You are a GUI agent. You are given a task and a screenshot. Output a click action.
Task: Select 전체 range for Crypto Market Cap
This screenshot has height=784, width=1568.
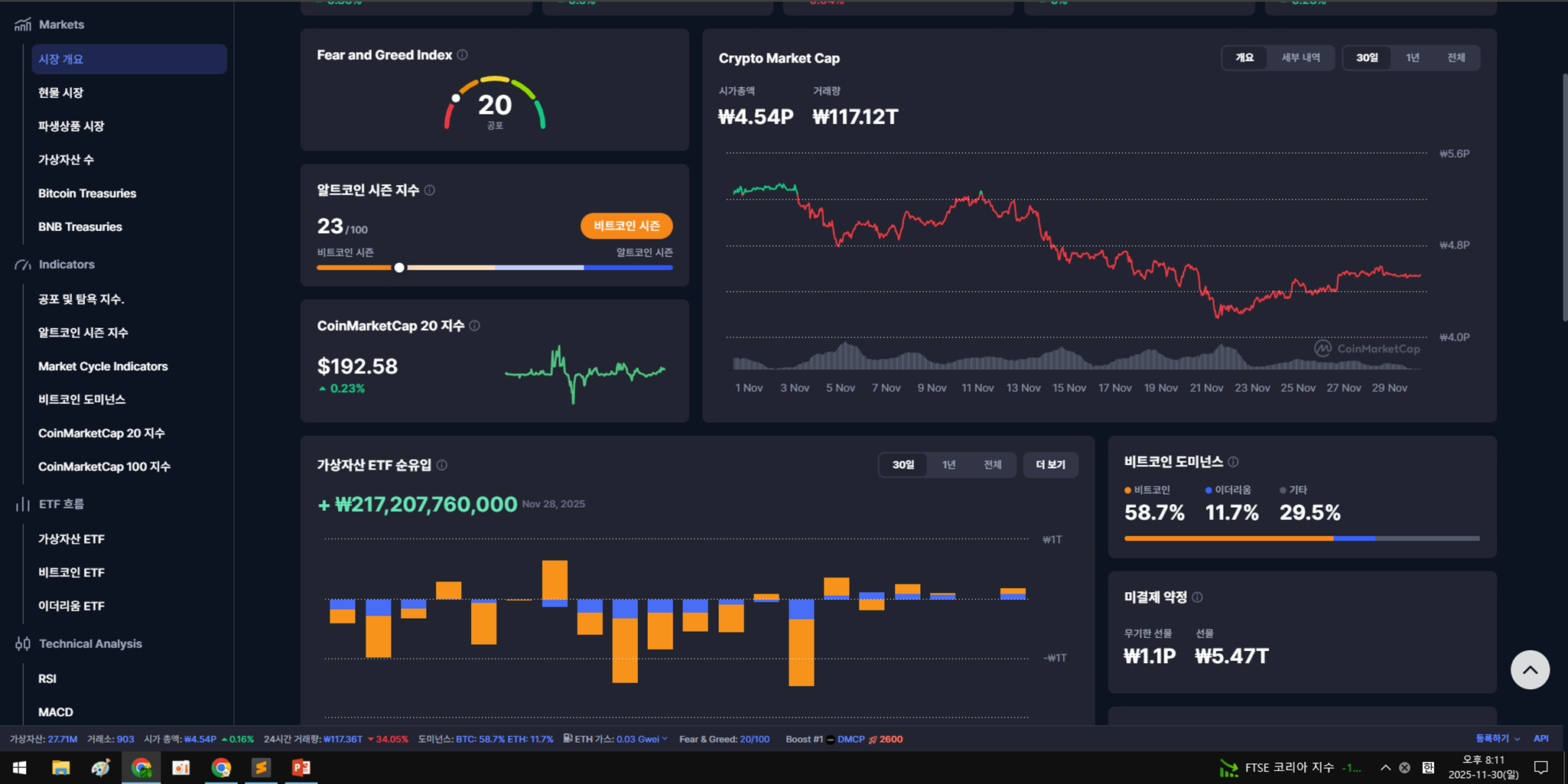[1456, 58]
